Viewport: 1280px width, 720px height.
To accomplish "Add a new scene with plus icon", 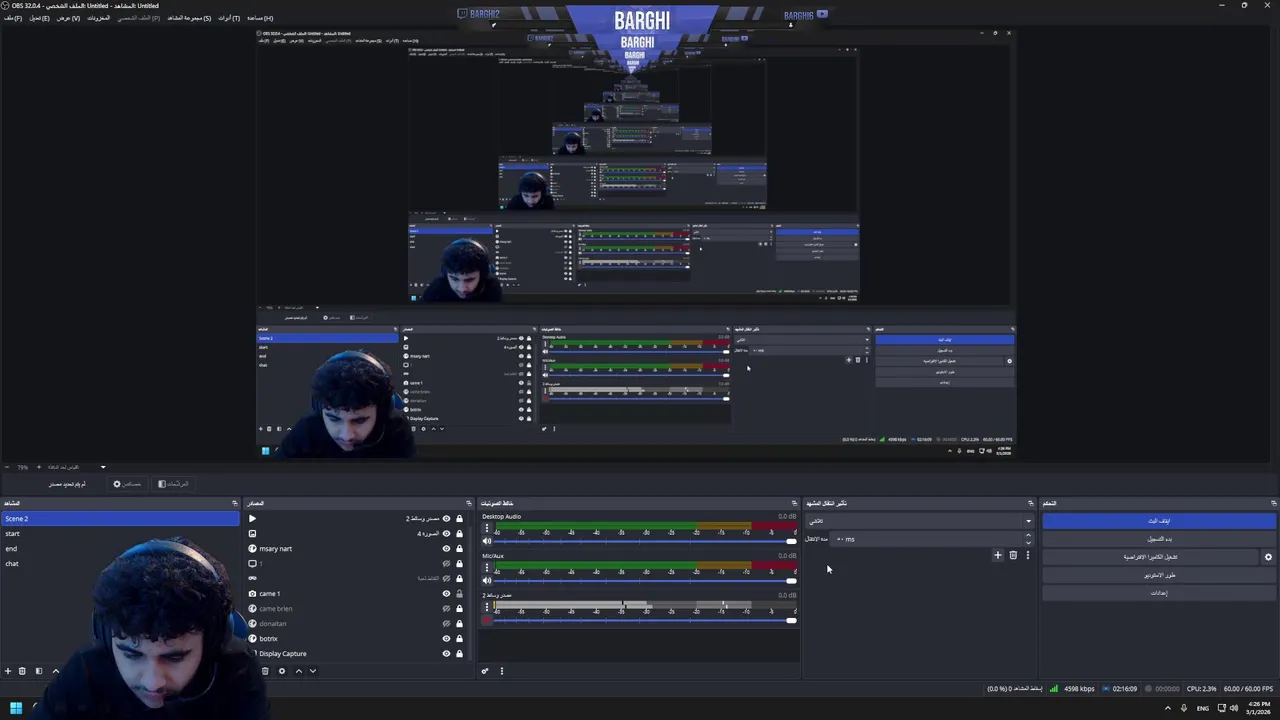I will tap(8, 671).
